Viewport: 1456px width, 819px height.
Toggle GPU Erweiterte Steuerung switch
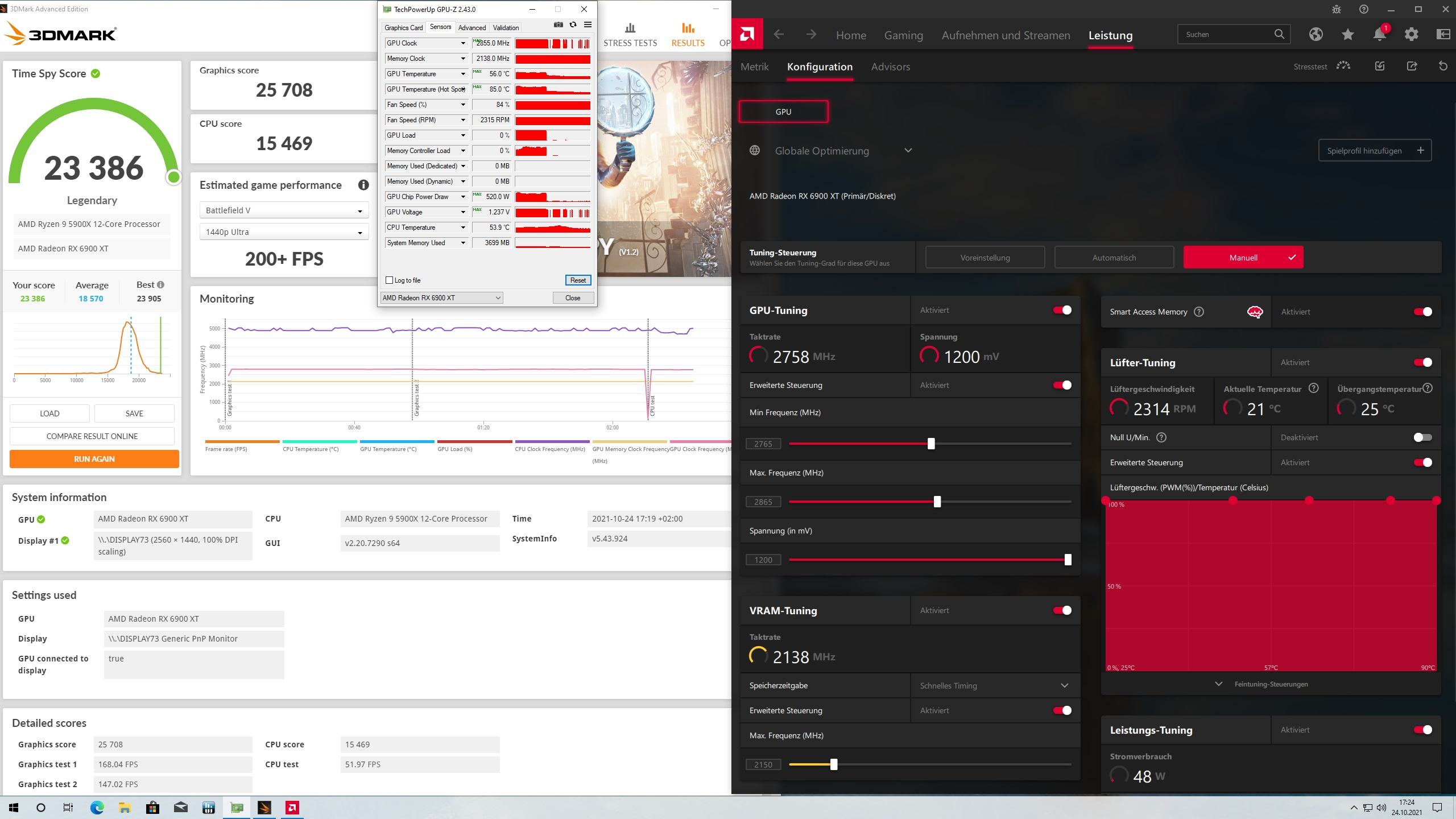(x=1062, y=385)
